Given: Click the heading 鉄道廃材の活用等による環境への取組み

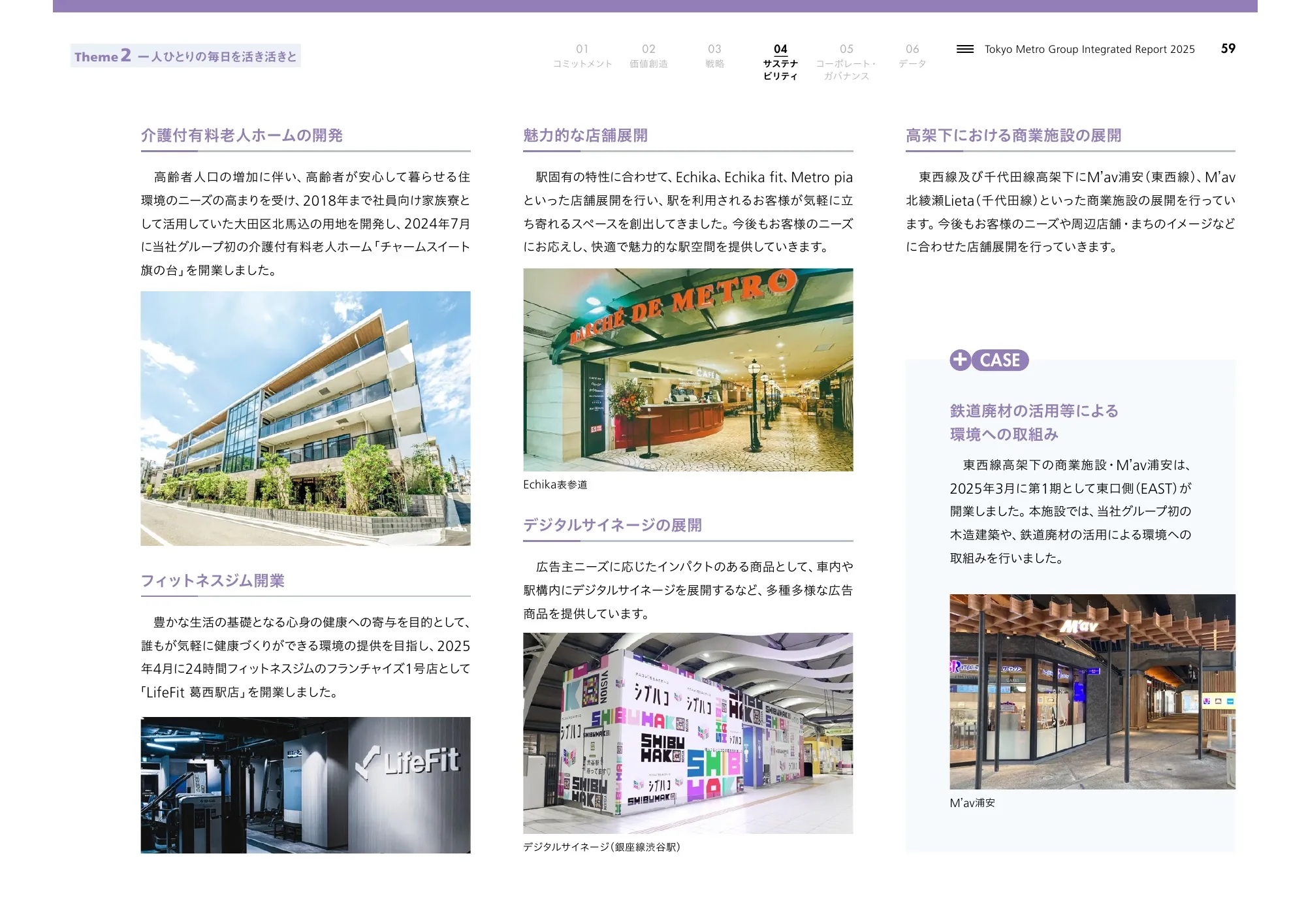Looking at the screenshot, I should (1034, 422).
